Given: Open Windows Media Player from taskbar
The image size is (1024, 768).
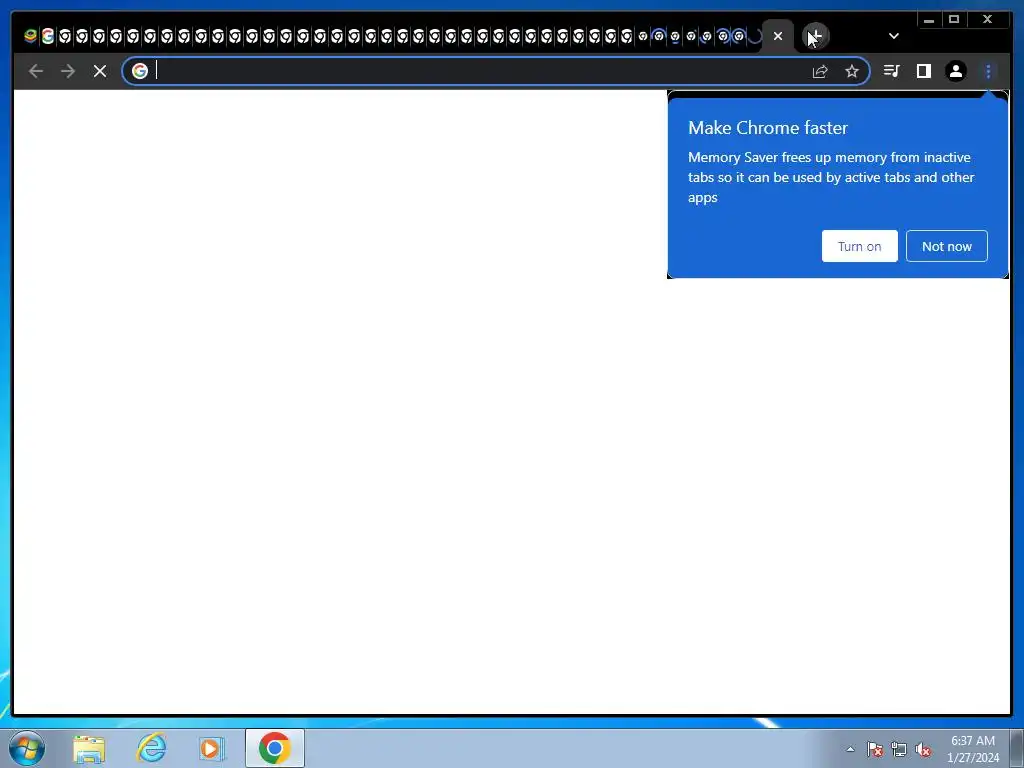Looking at the screenshot, I should click(x=212, y=749).
